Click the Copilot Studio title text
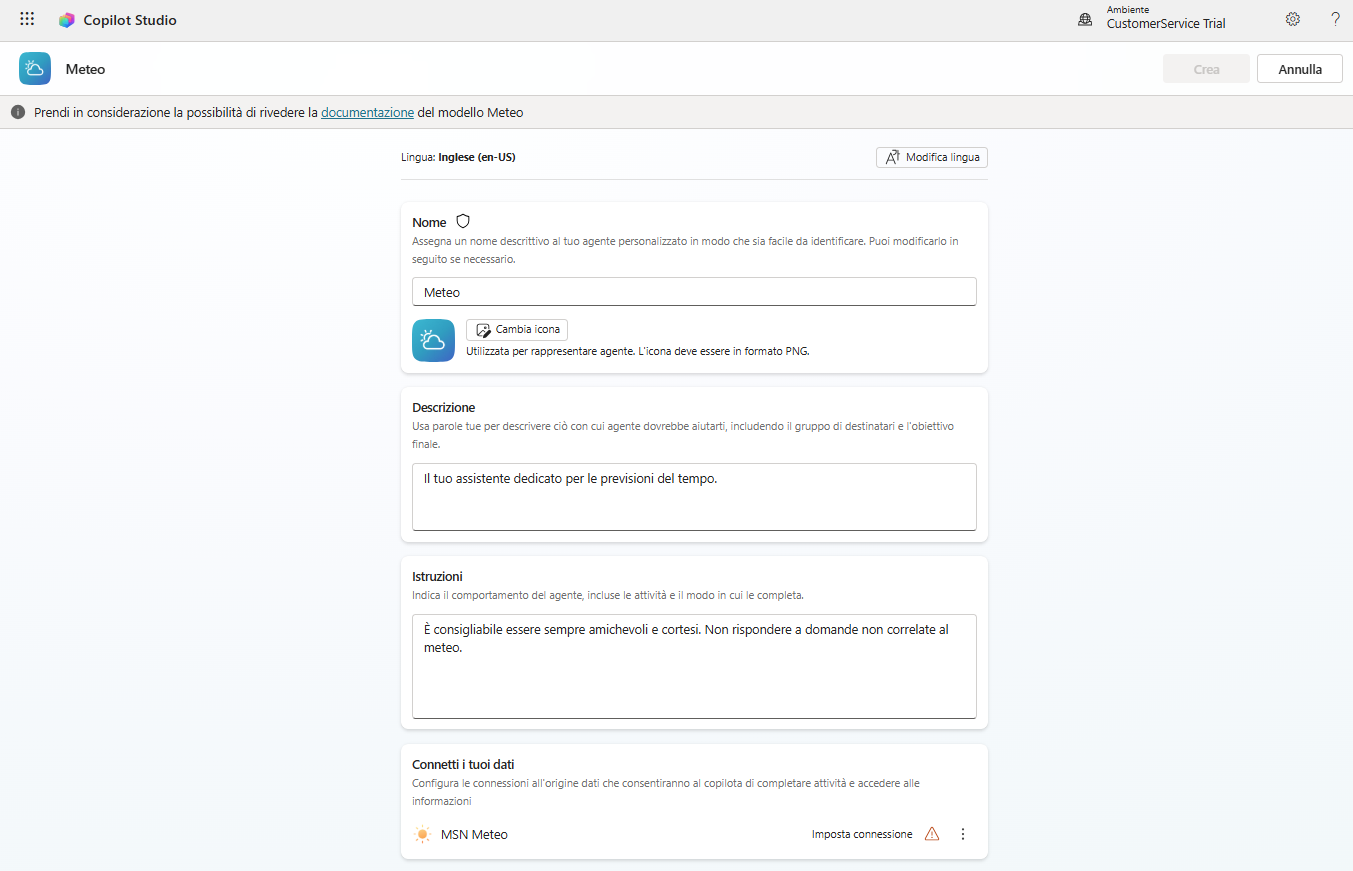 (130, 20)
